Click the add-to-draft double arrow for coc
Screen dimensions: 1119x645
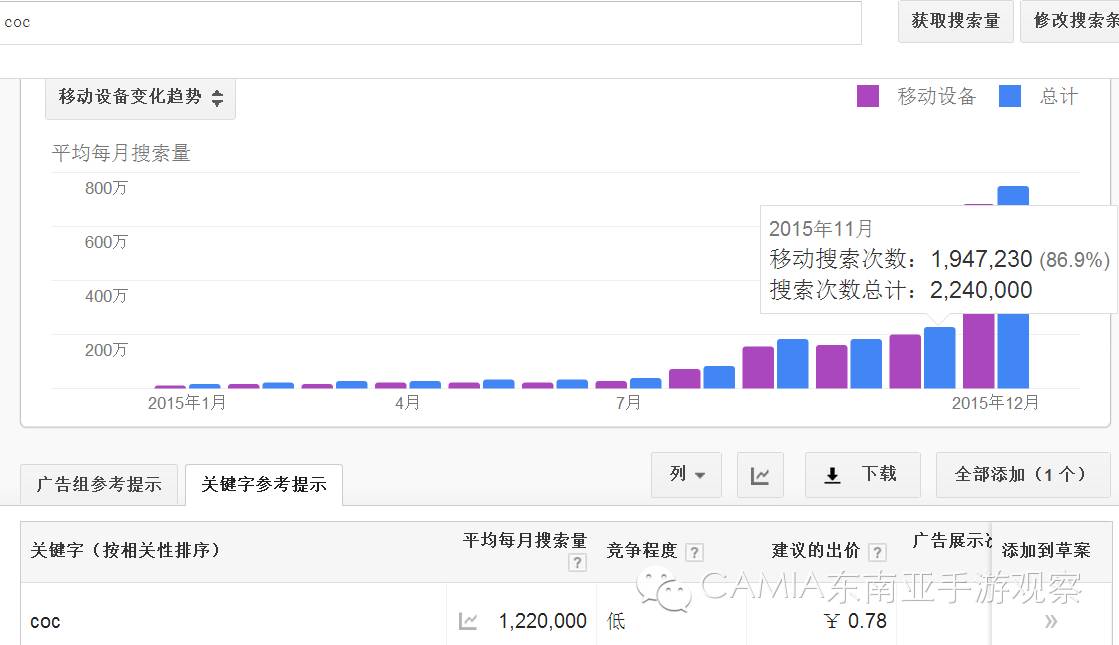[1050, 621]
